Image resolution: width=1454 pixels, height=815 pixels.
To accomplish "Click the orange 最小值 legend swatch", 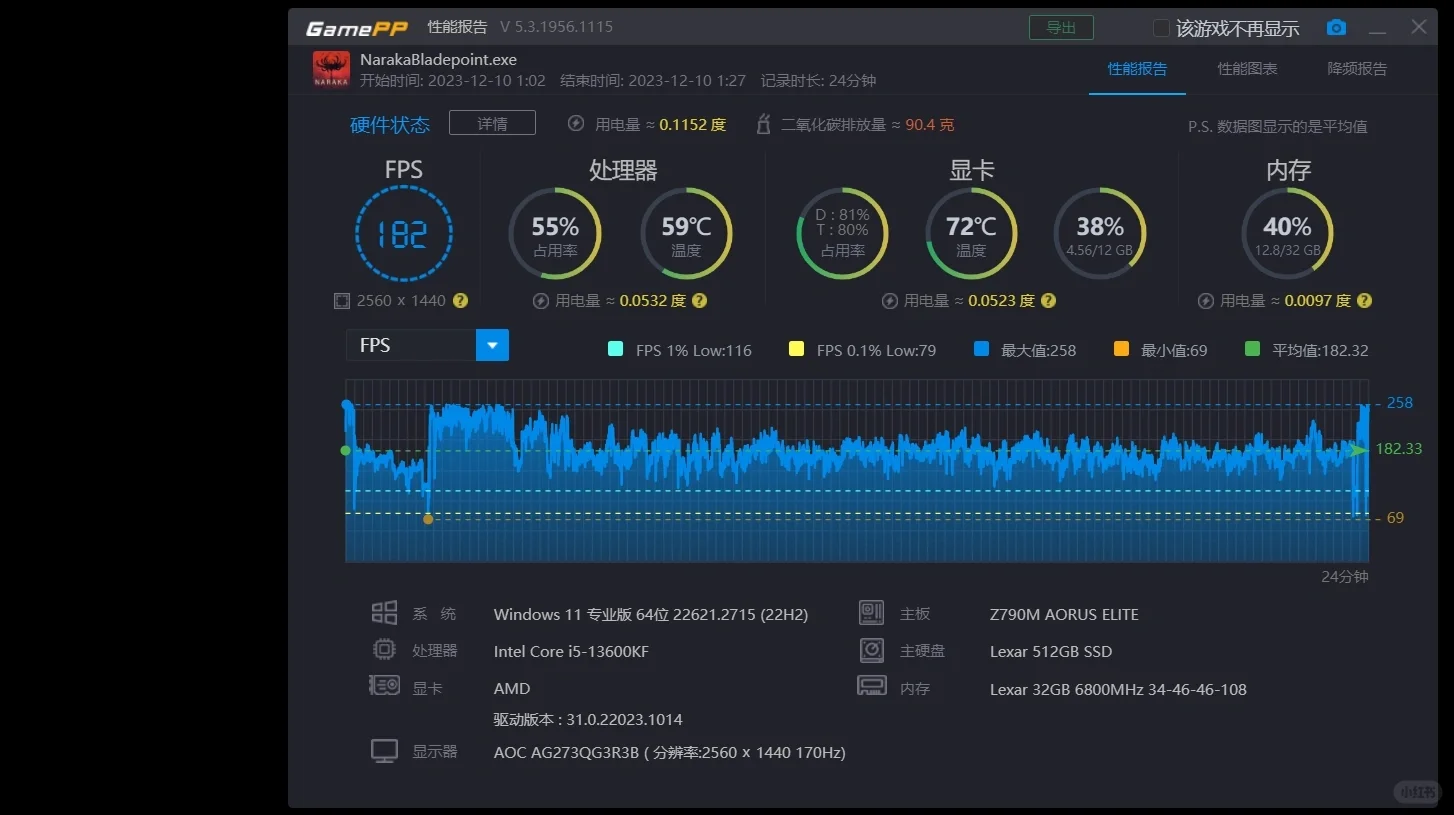I will [1121, 349].
